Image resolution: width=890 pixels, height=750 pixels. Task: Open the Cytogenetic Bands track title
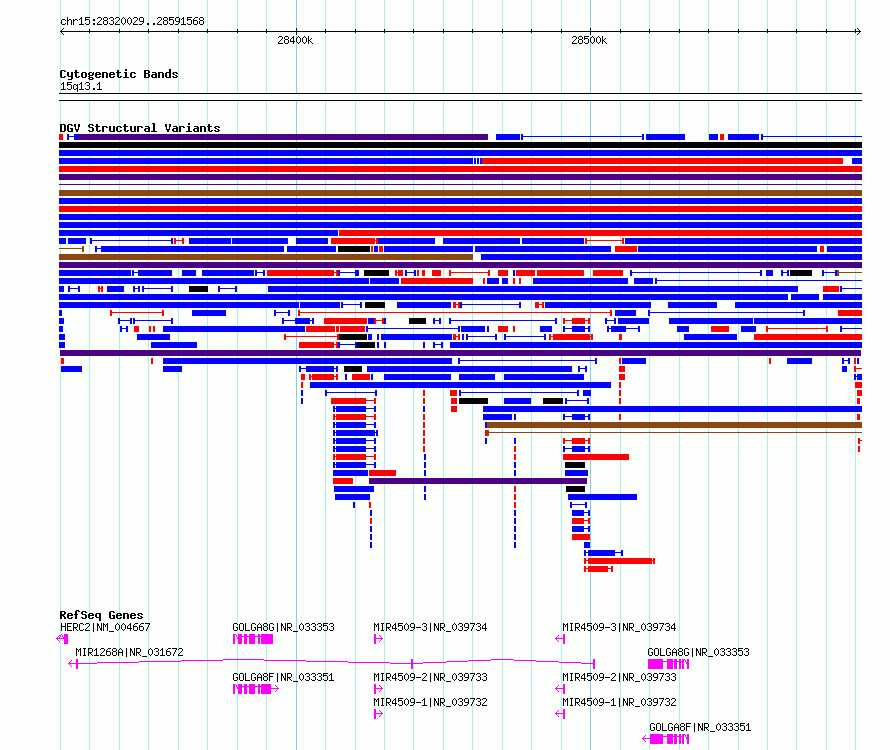(x=119, y=74)
